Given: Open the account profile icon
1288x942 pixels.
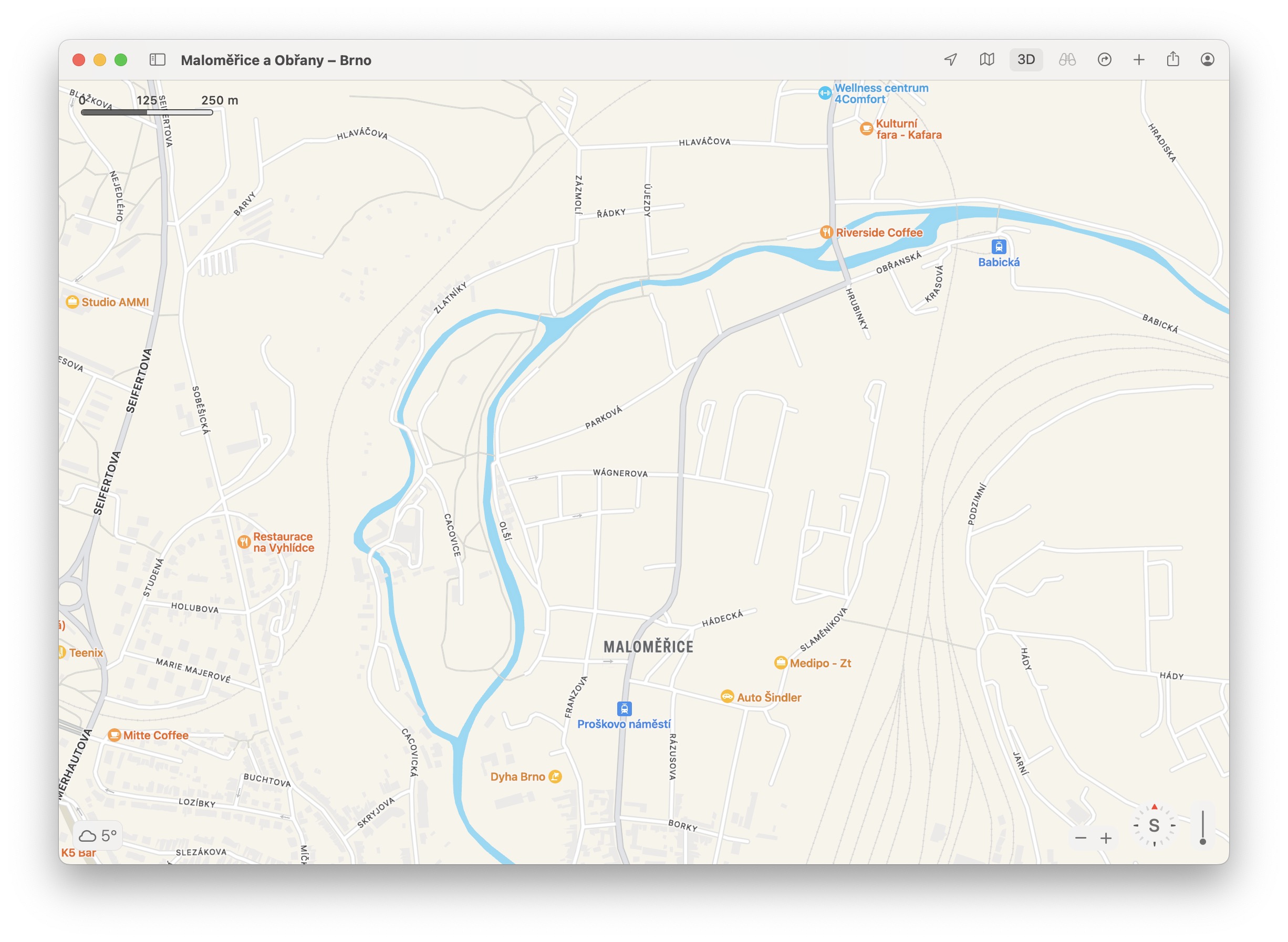Looking at the screenshot, I should click(1207, 59).
